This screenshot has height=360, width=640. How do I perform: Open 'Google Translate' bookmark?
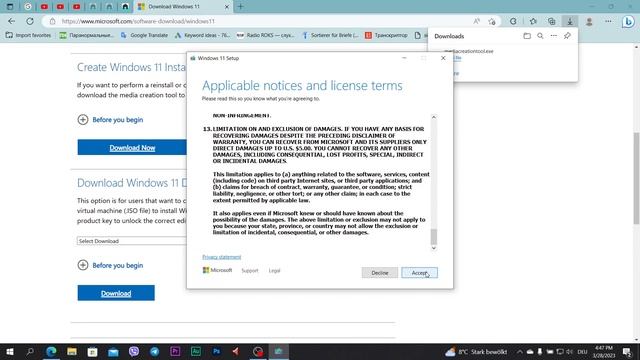click(144, 36)
